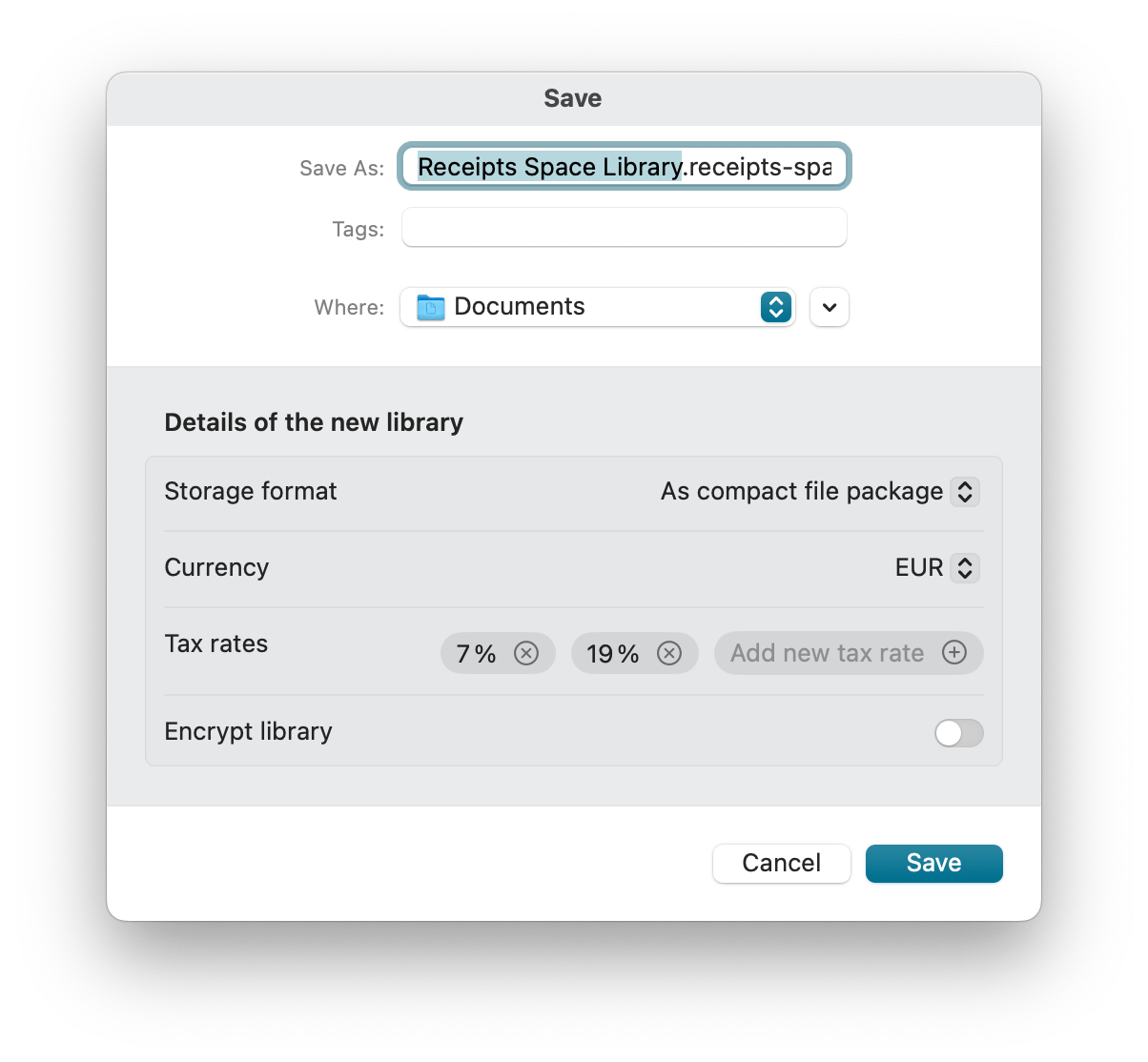The image size is (1148, 1062).
Task: Click the Save As filename field
Action: coord(624,168)
